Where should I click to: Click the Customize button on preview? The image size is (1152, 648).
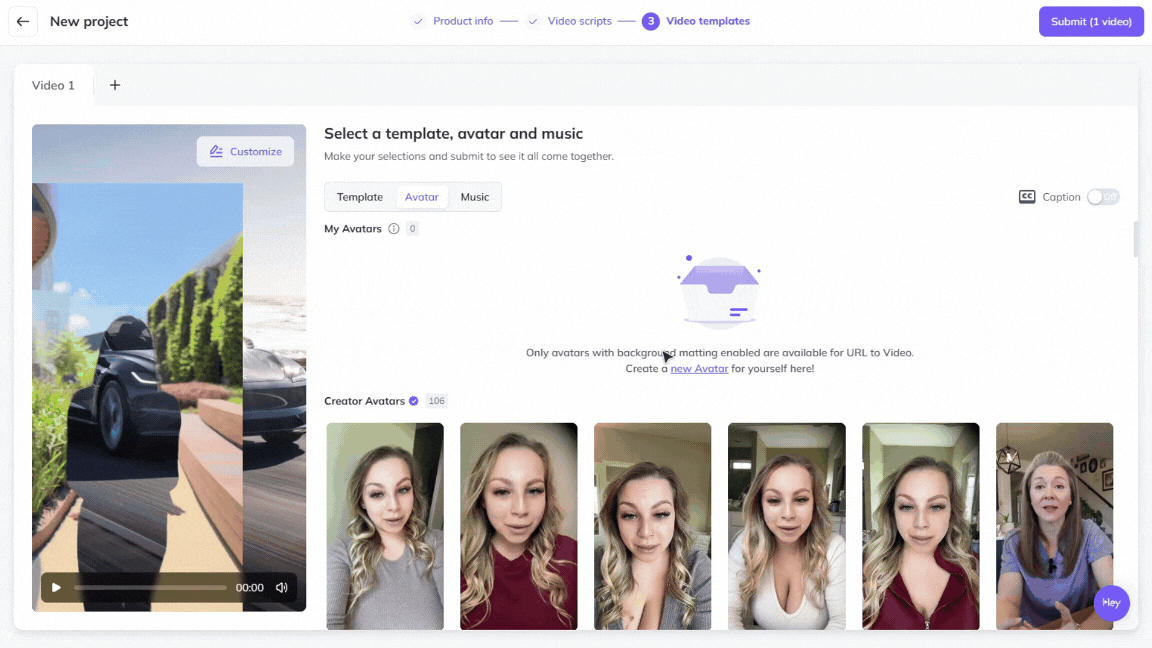245,151
